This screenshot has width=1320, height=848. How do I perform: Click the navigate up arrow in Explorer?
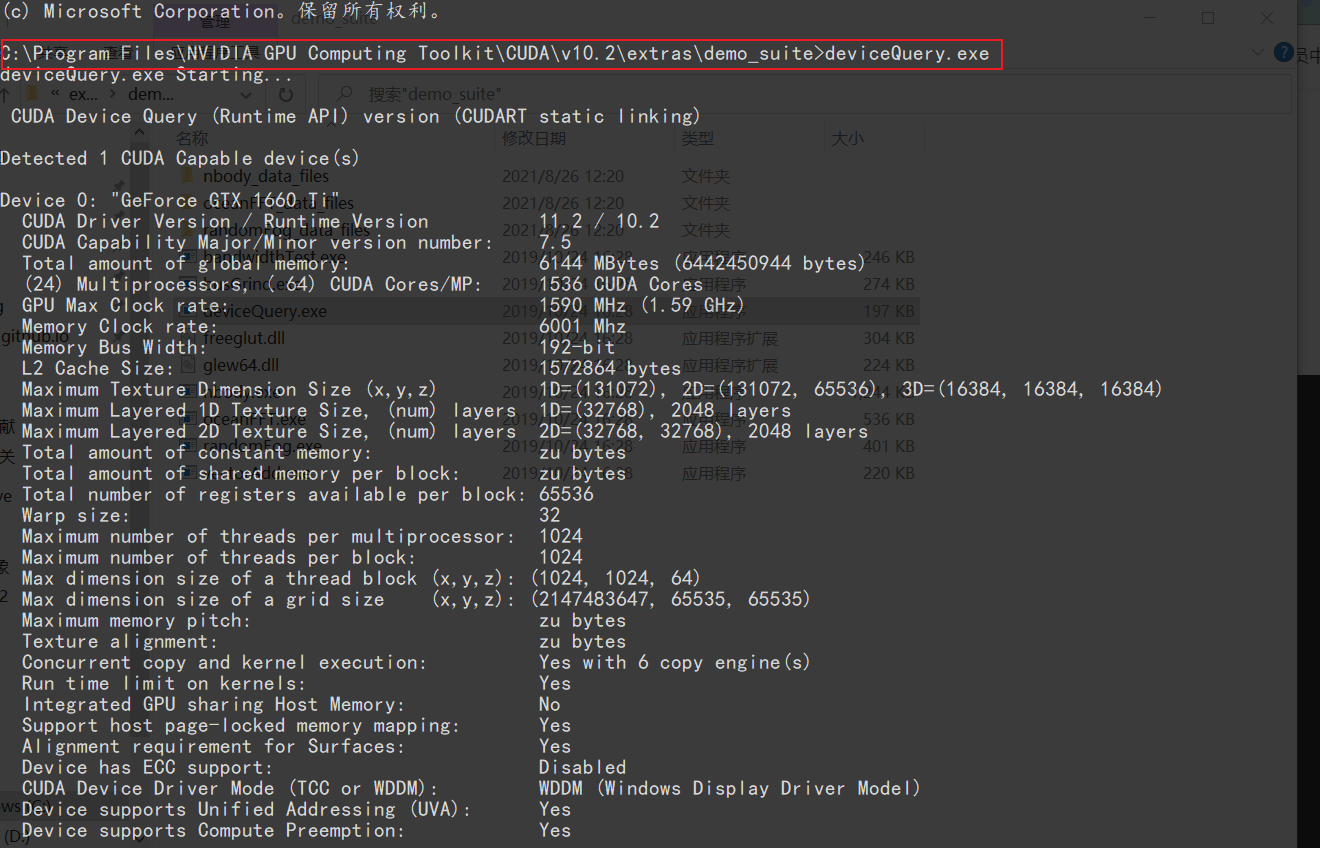coord(5,93)
